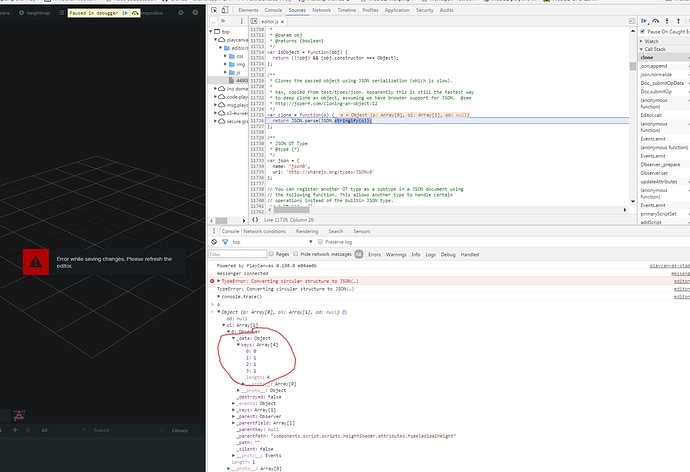Image resolution: width=690 pixels, height=472 pixels.
Task: Click the console filter funnel icon
Action: coord(223,242)
